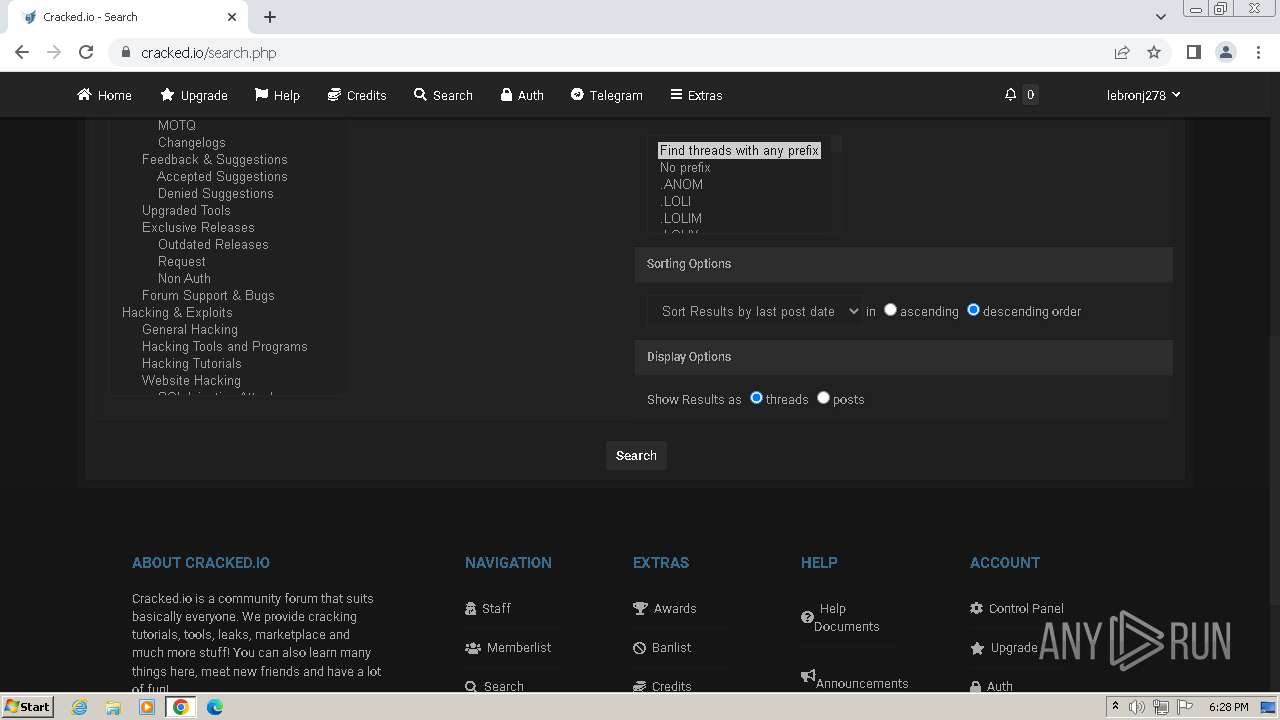Select Hacking Tutorials forum
Screen dimensions: 1280x720
(x=191, y=363)
